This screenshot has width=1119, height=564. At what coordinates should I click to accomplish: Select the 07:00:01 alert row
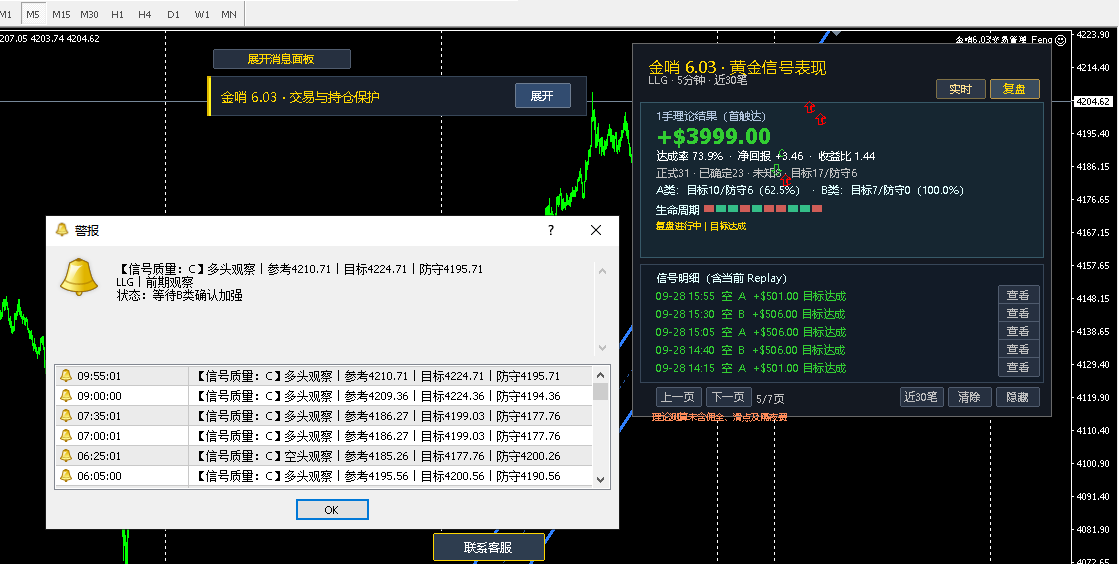(x=323, y=435)
